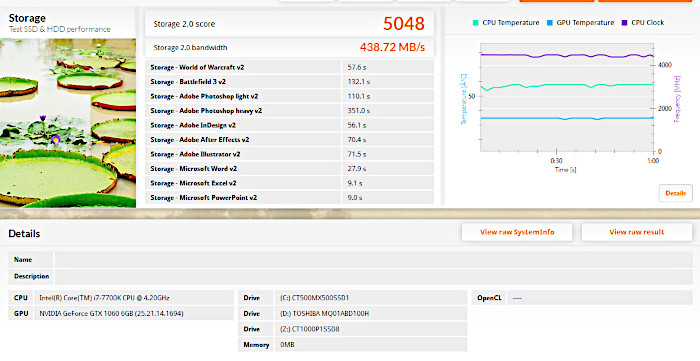
Task: Click the (D:) TOSHIBA MQ01ABD100H drive entry
Action: pyautogui.click(x=371, y=313)
